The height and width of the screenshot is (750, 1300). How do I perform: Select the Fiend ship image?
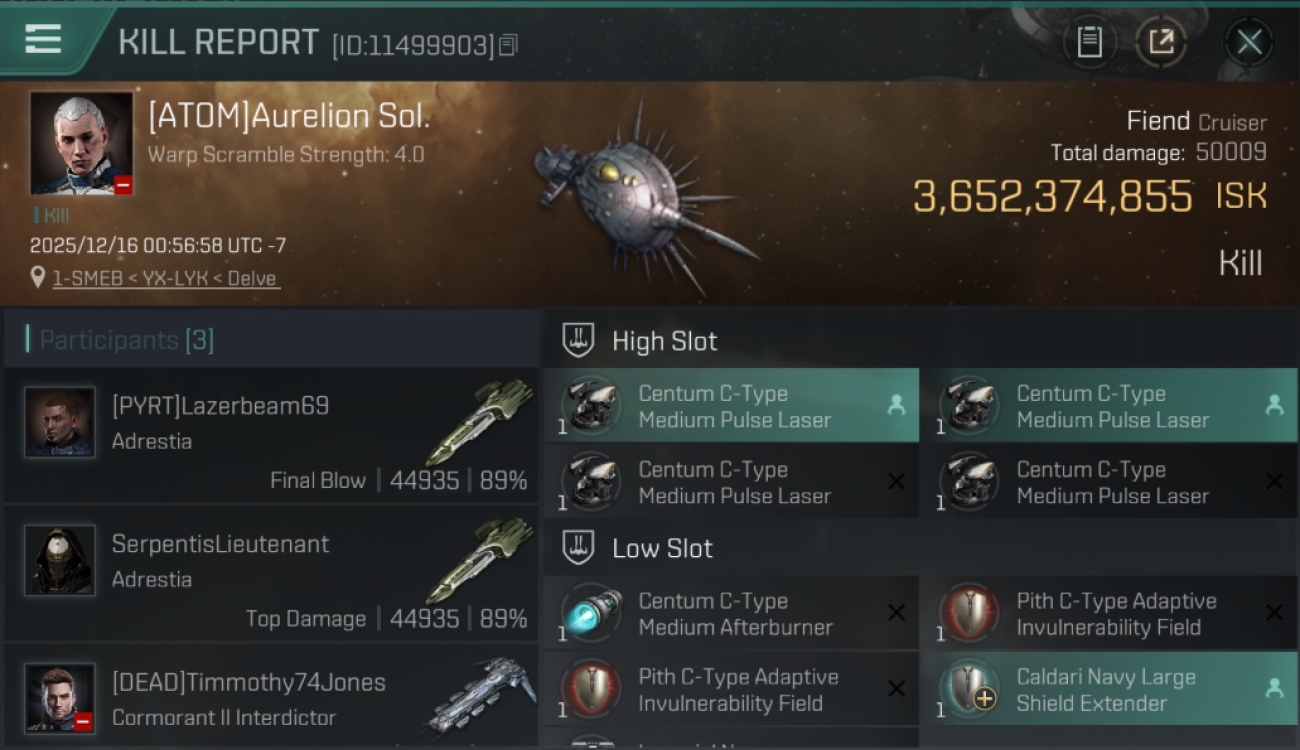tap(642, 196)
